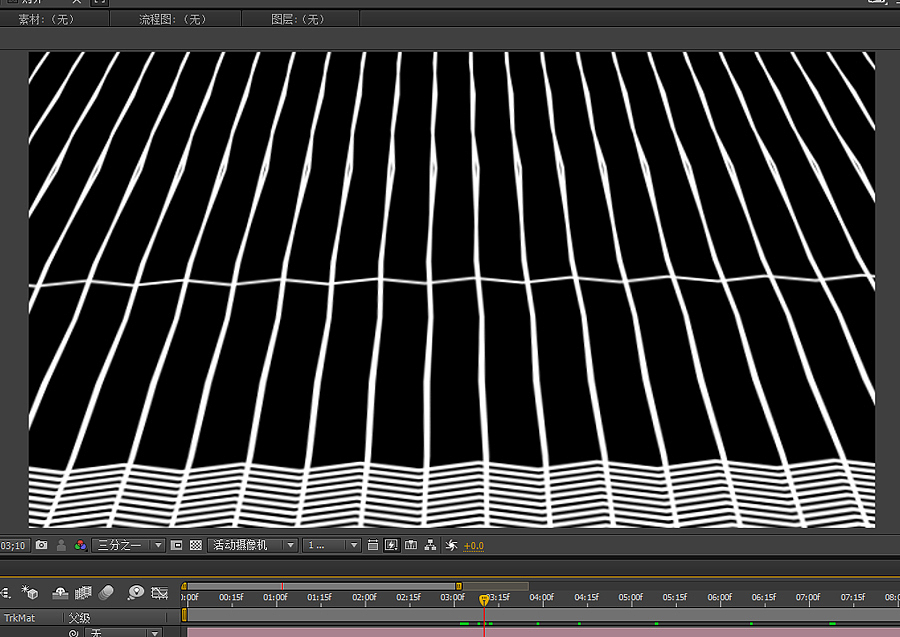
Task: Click the Reset Exposure aperture icon
Action: (x=452, y=545)
